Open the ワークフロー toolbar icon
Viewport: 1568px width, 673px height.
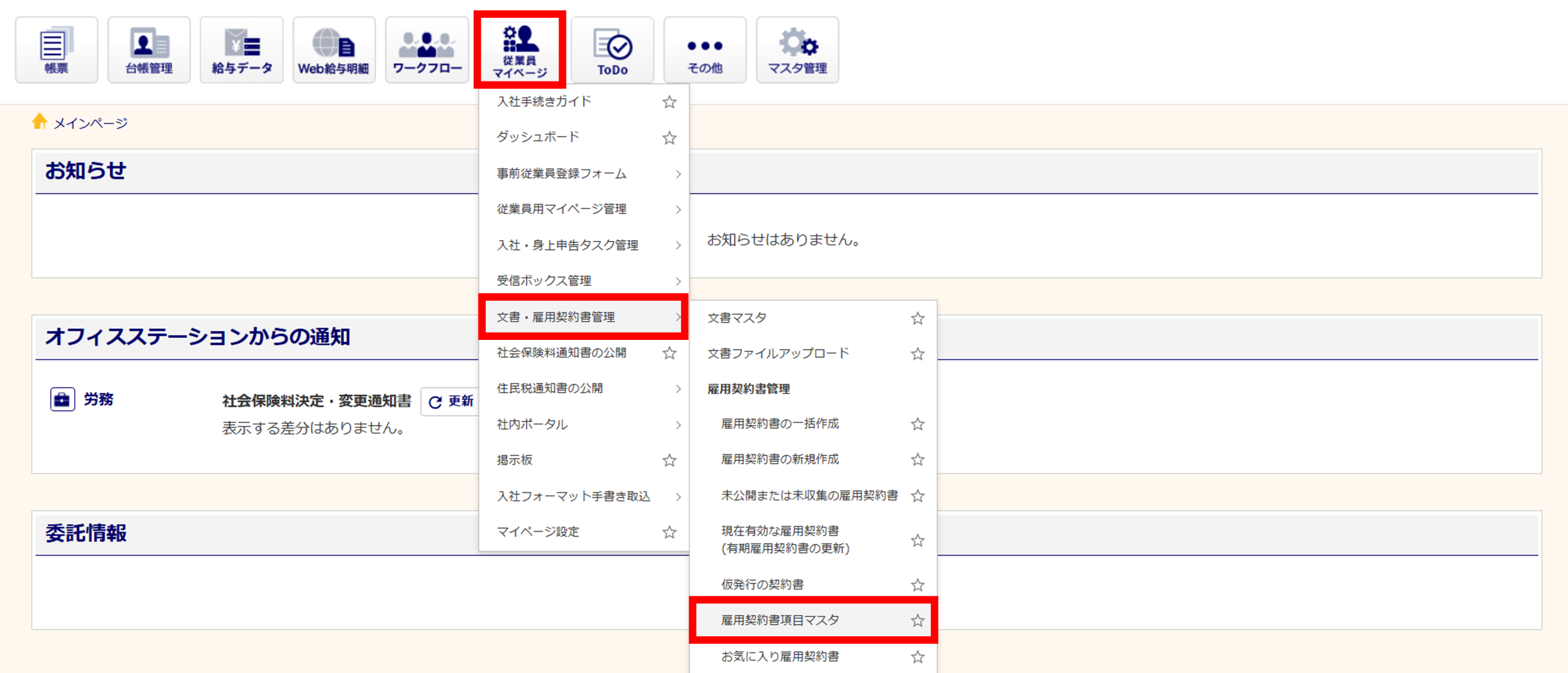pyautogui.click(x=427, y=50)
